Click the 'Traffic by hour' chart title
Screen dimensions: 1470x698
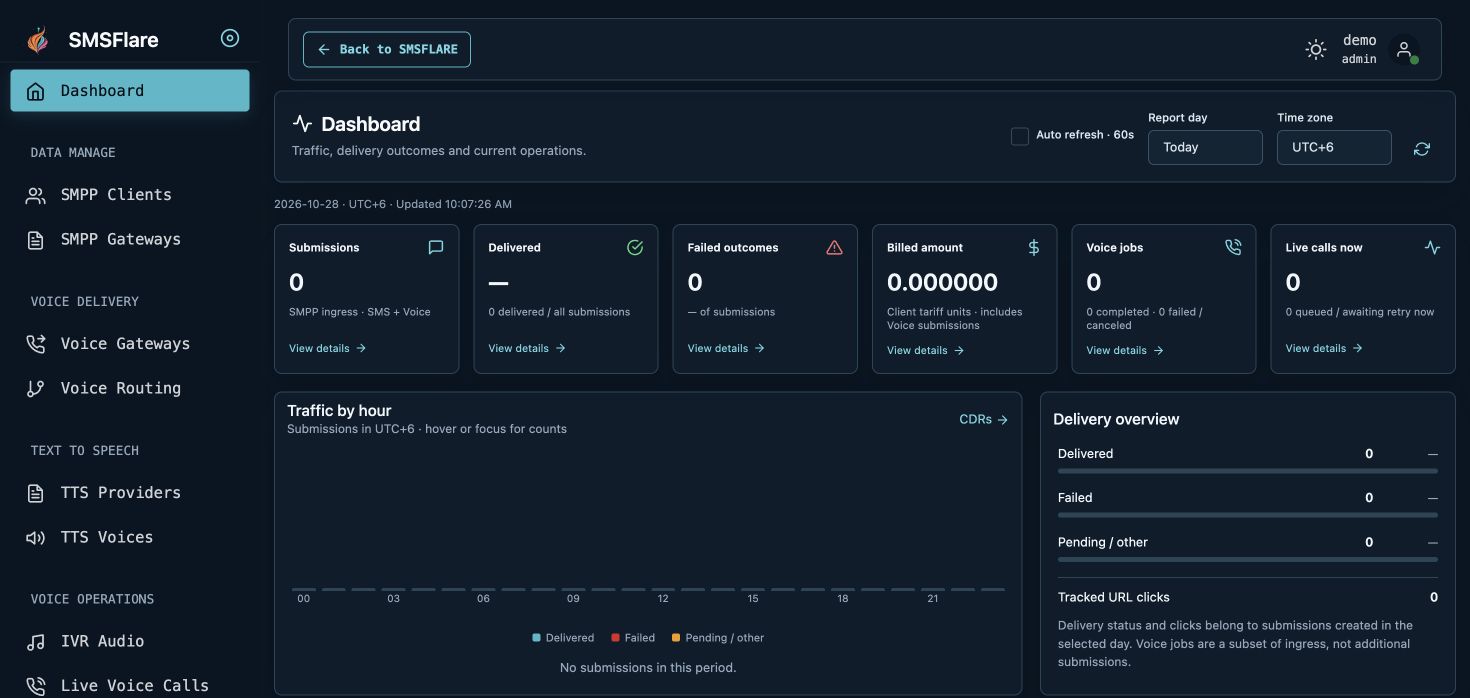339,411
